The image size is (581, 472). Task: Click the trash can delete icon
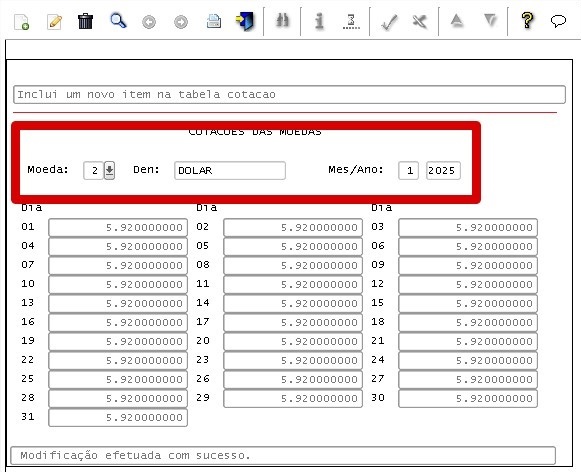pyautogui.click(x=85, y=21)
